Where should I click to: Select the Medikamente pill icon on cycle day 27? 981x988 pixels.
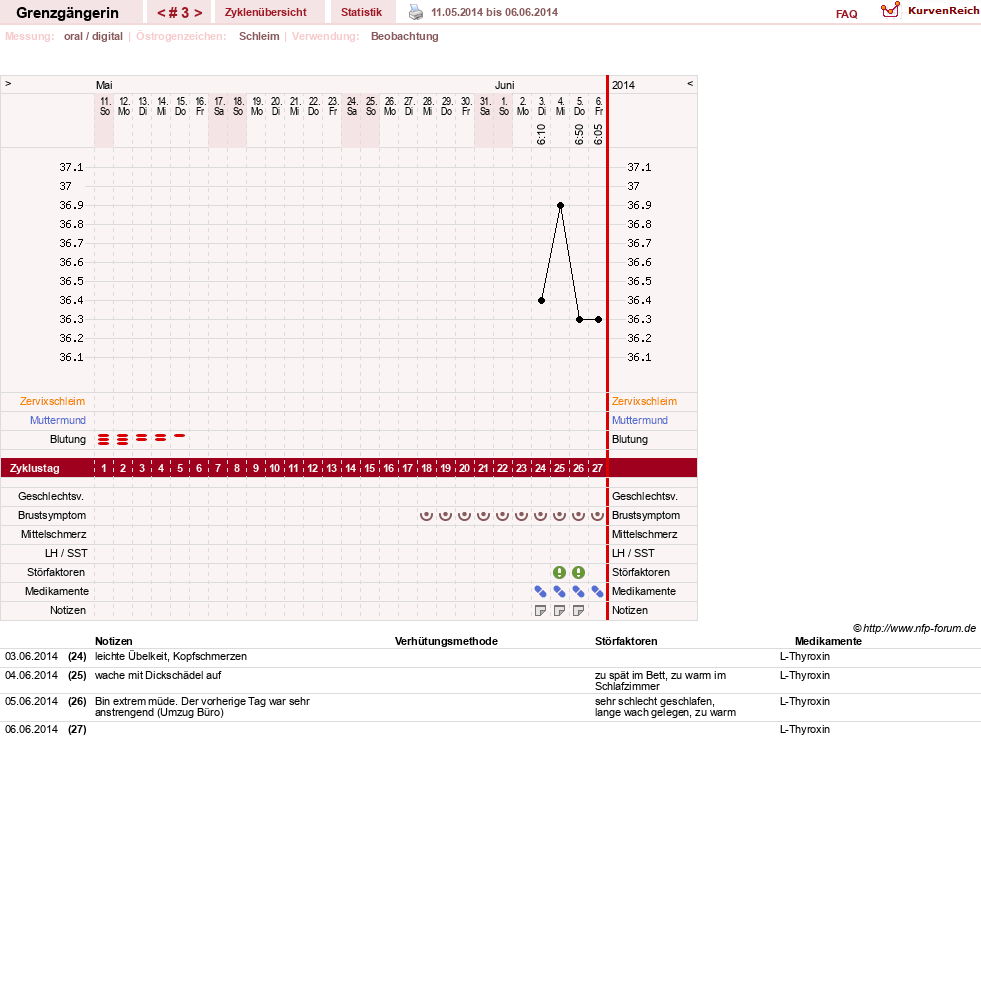[x=597, y=591]
